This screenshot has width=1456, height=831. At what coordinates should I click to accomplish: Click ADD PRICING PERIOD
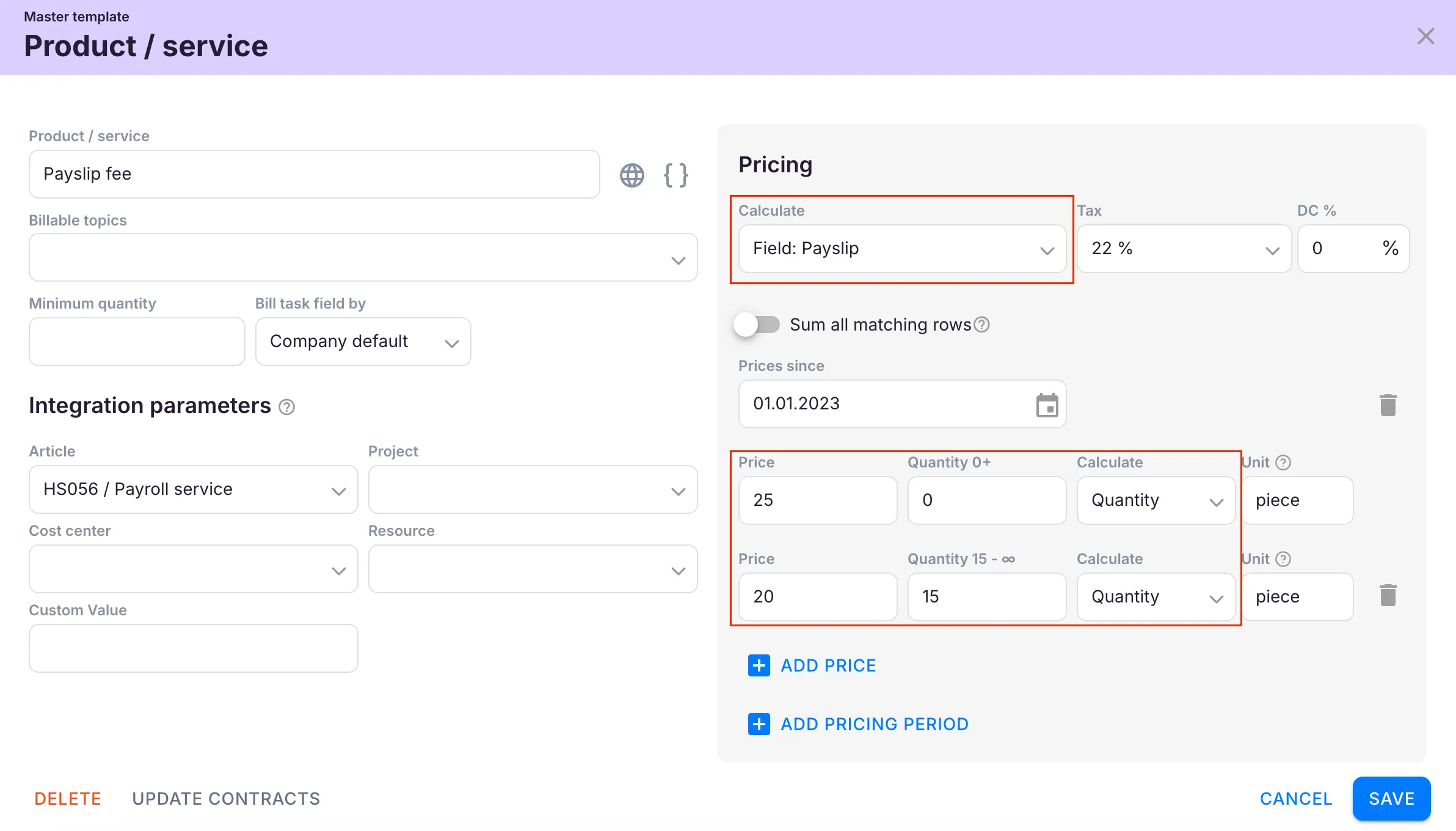tap(874, 724)
